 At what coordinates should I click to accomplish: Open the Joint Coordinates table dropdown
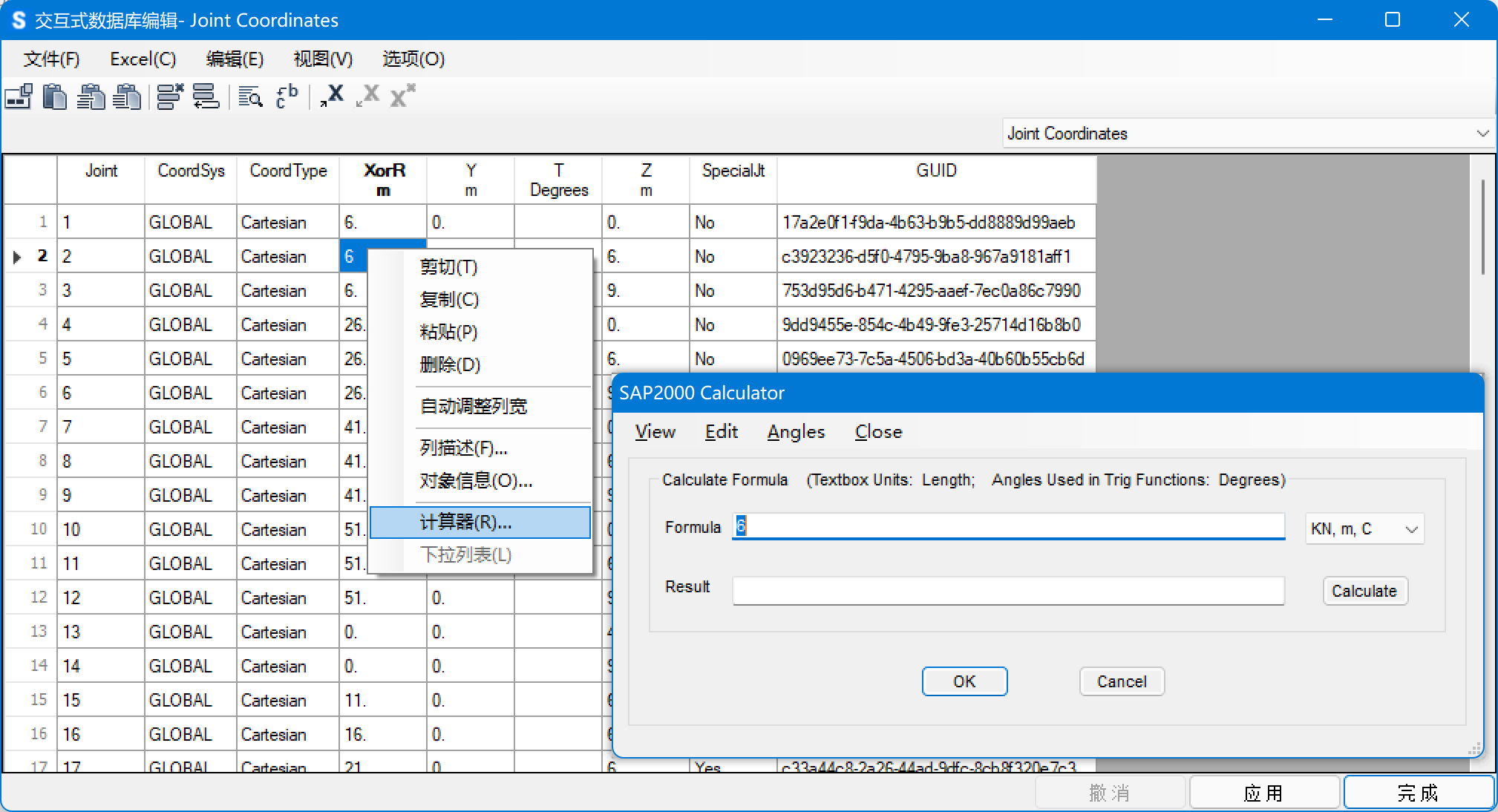point(1482,134)
